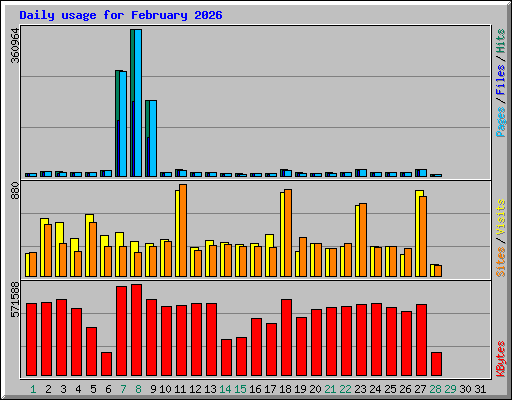
Task: Click day 27 label on the x-axis
Action: [420, 389]
